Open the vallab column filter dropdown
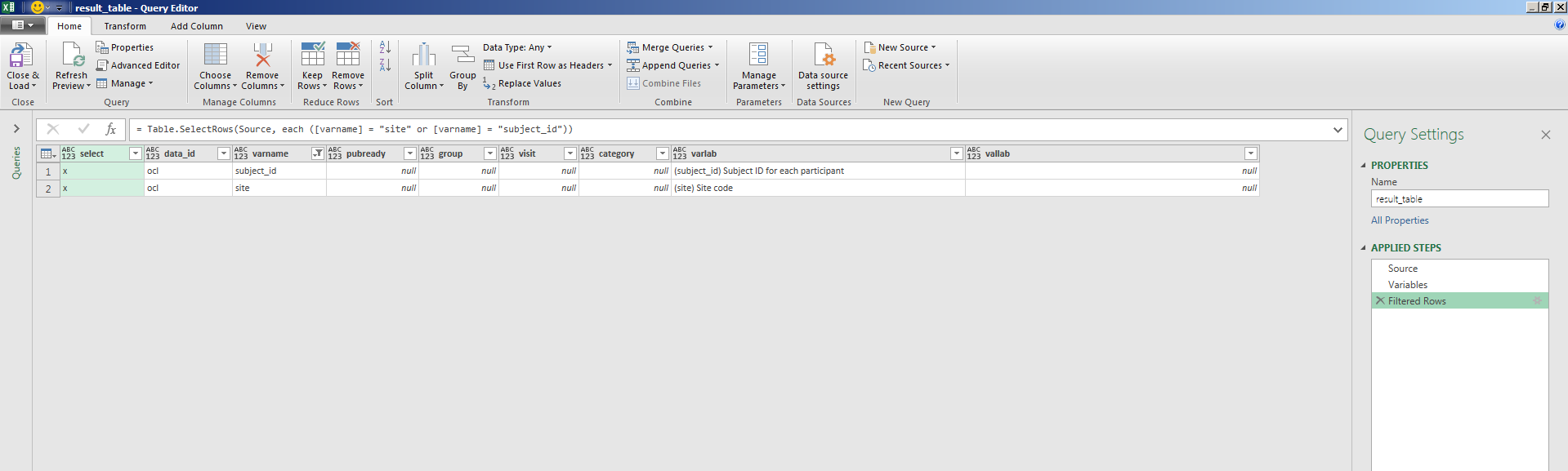 coord(1250,153)
